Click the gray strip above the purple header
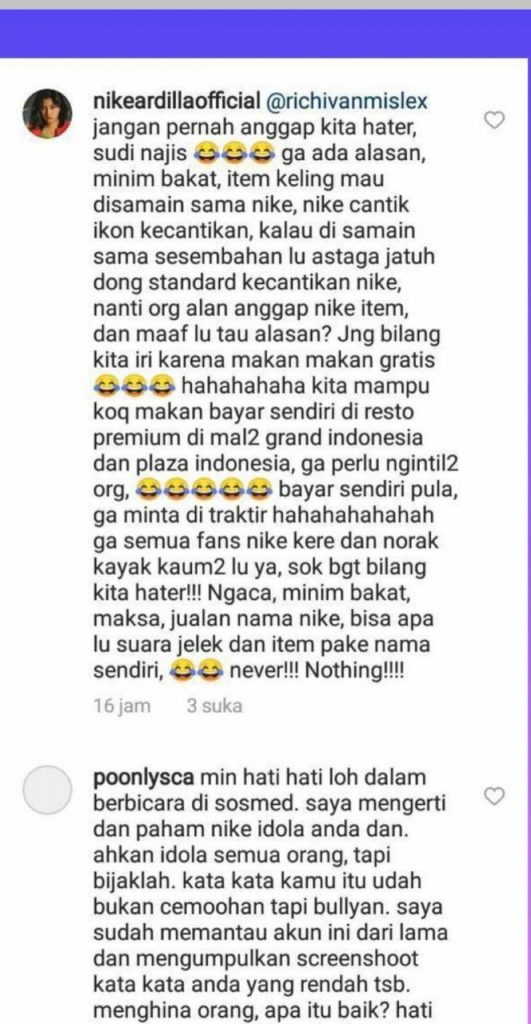Image resolution: width=531 pixels, height=1024 pixels. click(265, 5)
